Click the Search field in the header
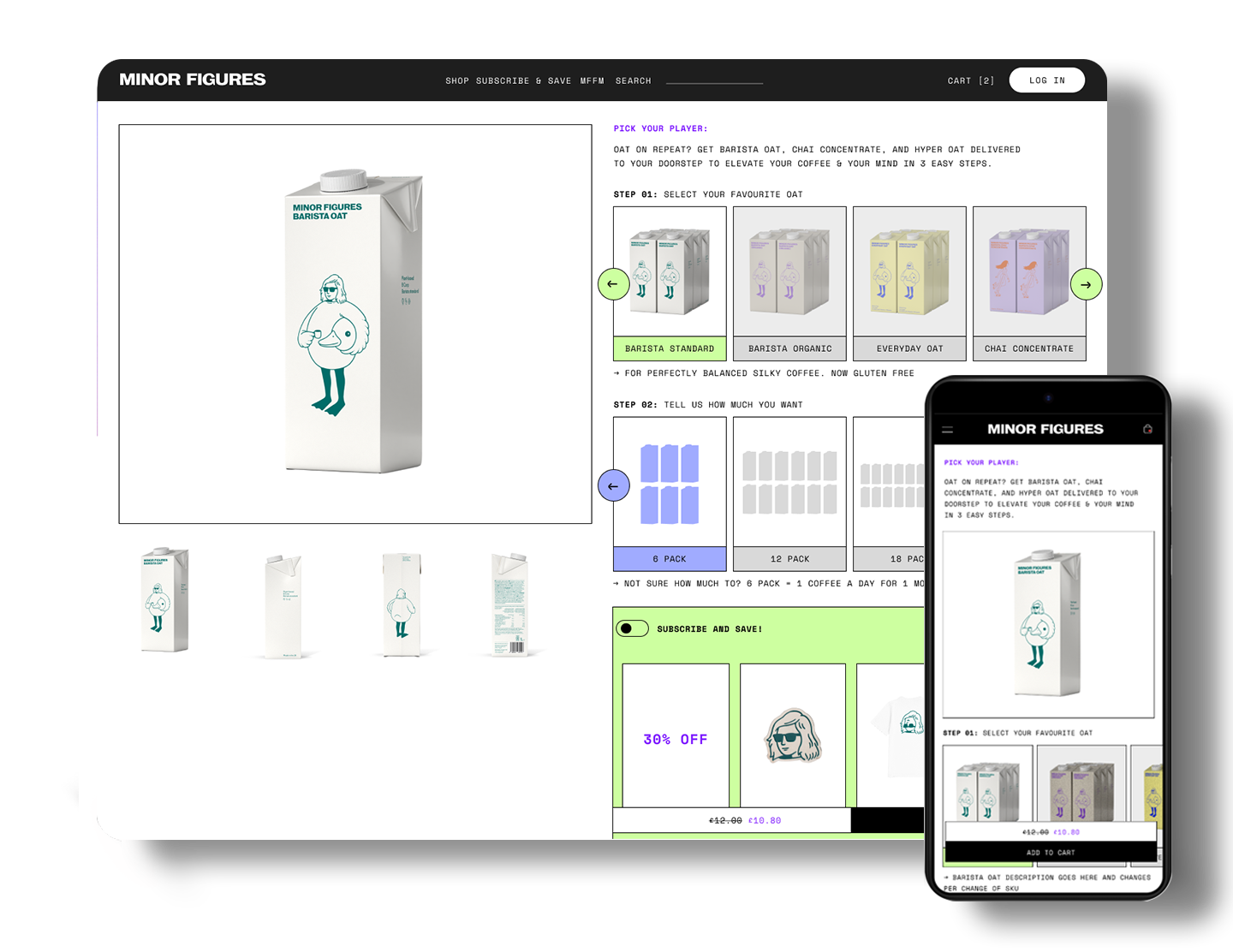Viewport: 1233px width, 952px height. 688,81
